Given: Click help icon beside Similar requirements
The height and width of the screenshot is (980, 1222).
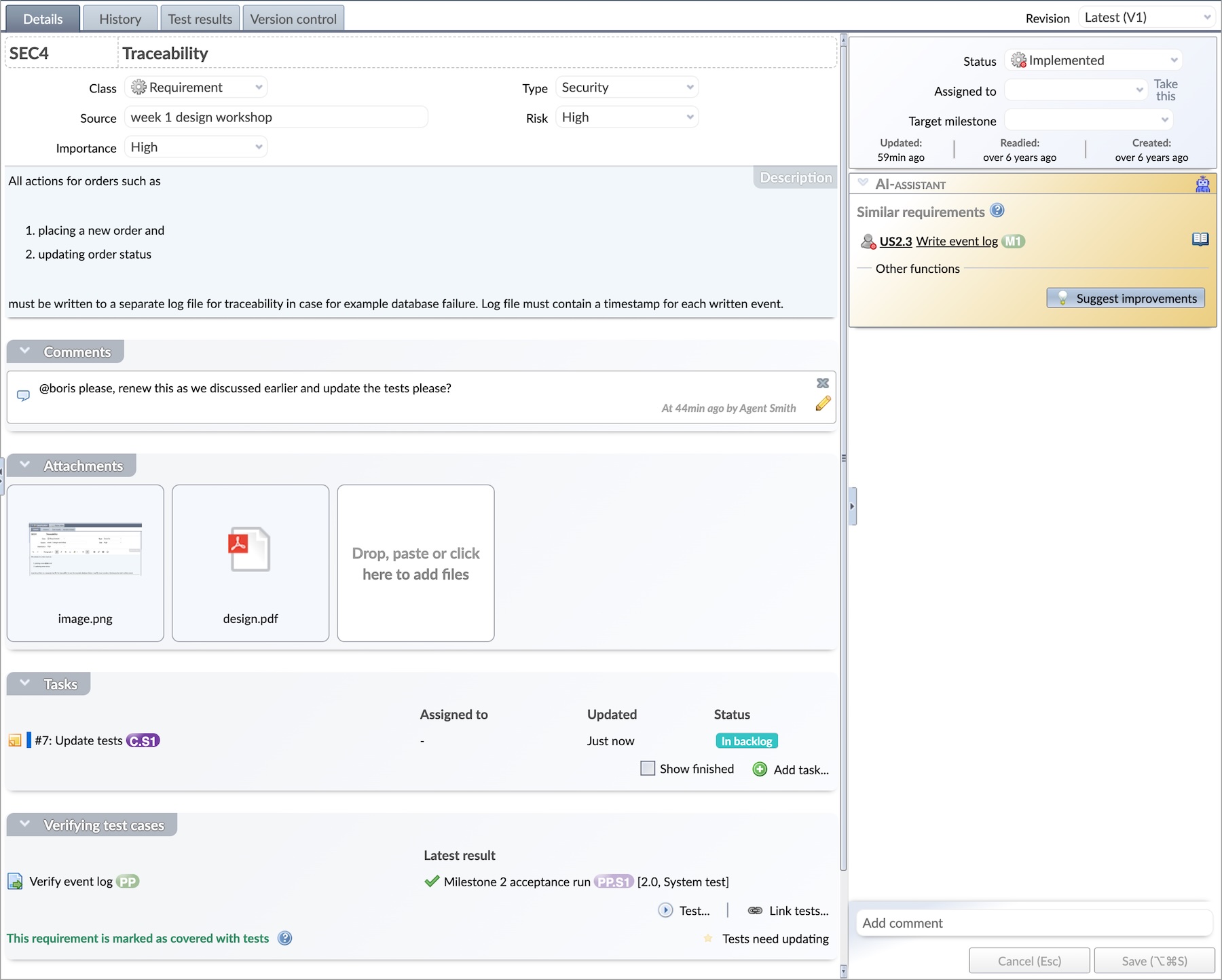Looking at the screenshot, I should point(997,211).
